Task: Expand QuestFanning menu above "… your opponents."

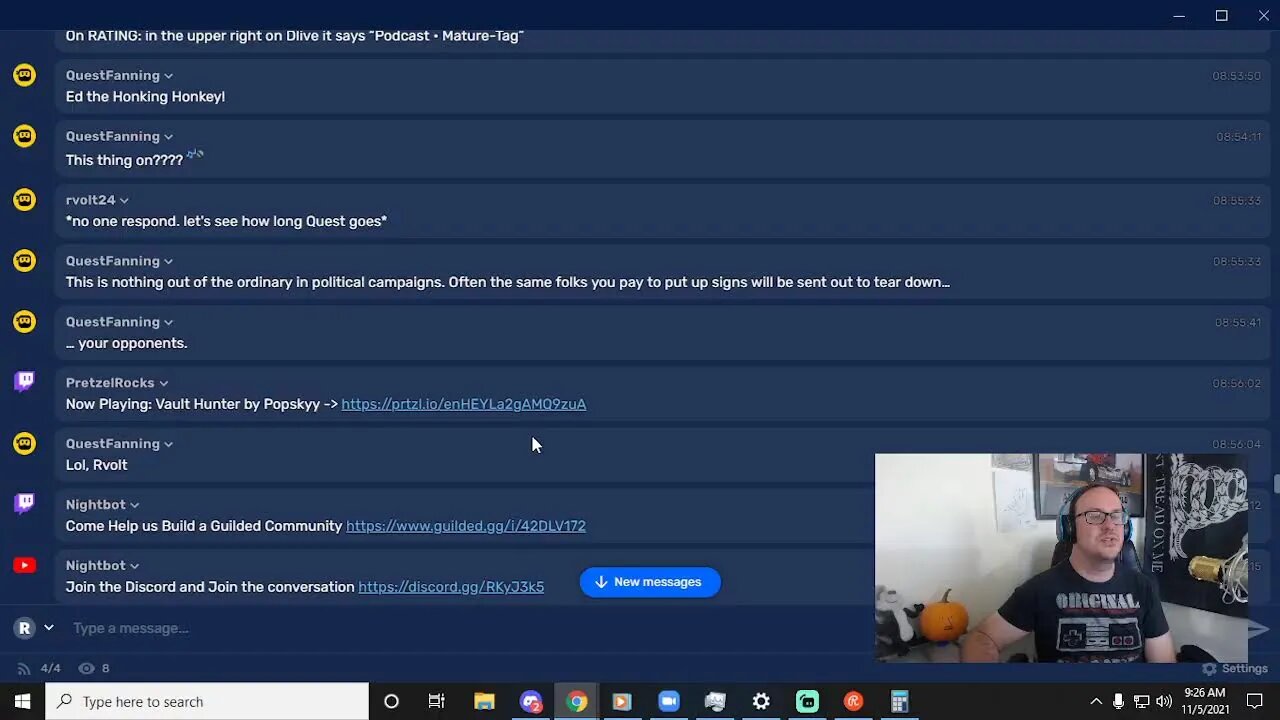Action: [x=168, y=322]
